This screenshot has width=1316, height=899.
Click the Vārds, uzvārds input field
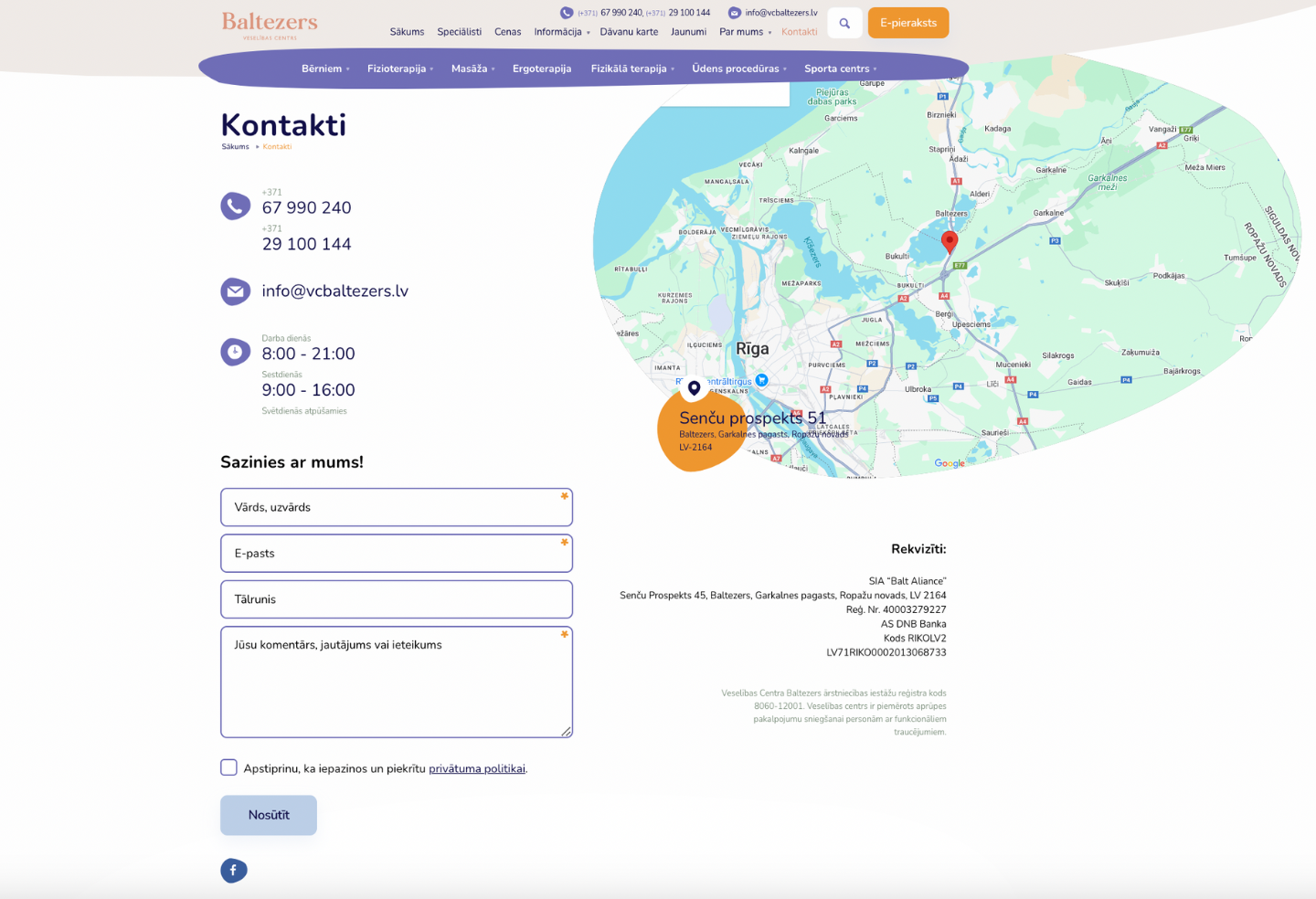[396, 507]
